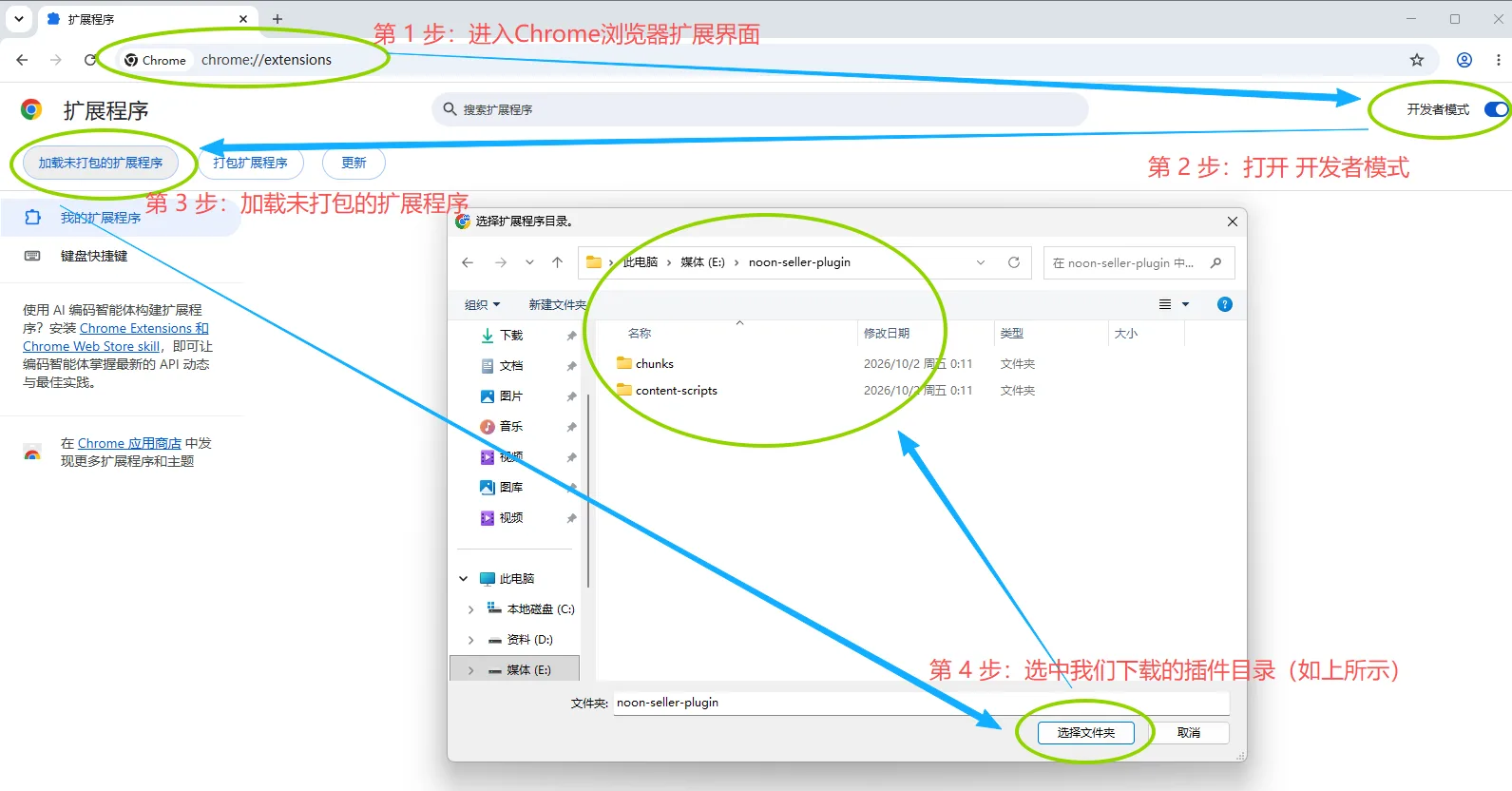Click 媒体 (E:) in the dialog breadcrumb
The height and width of the screenshot is (791, 1512).
702,262
